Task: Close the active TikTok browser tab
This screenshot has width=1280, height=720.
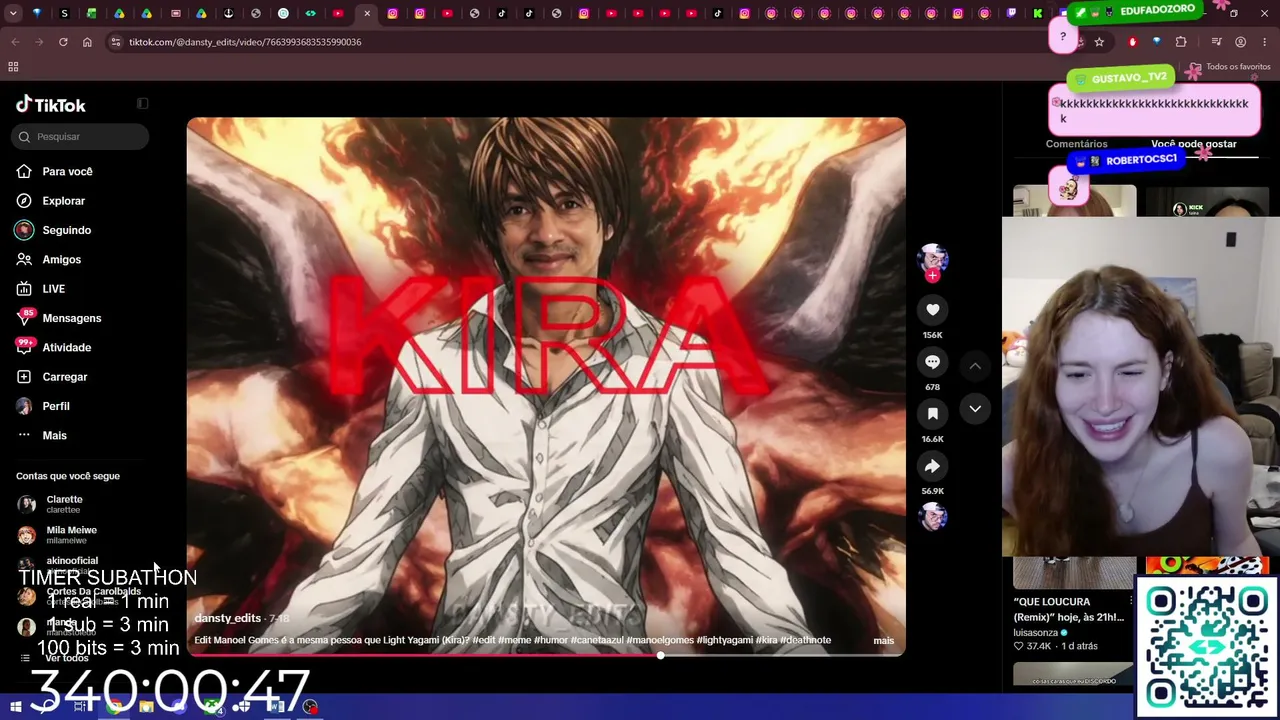Action: 367,14
